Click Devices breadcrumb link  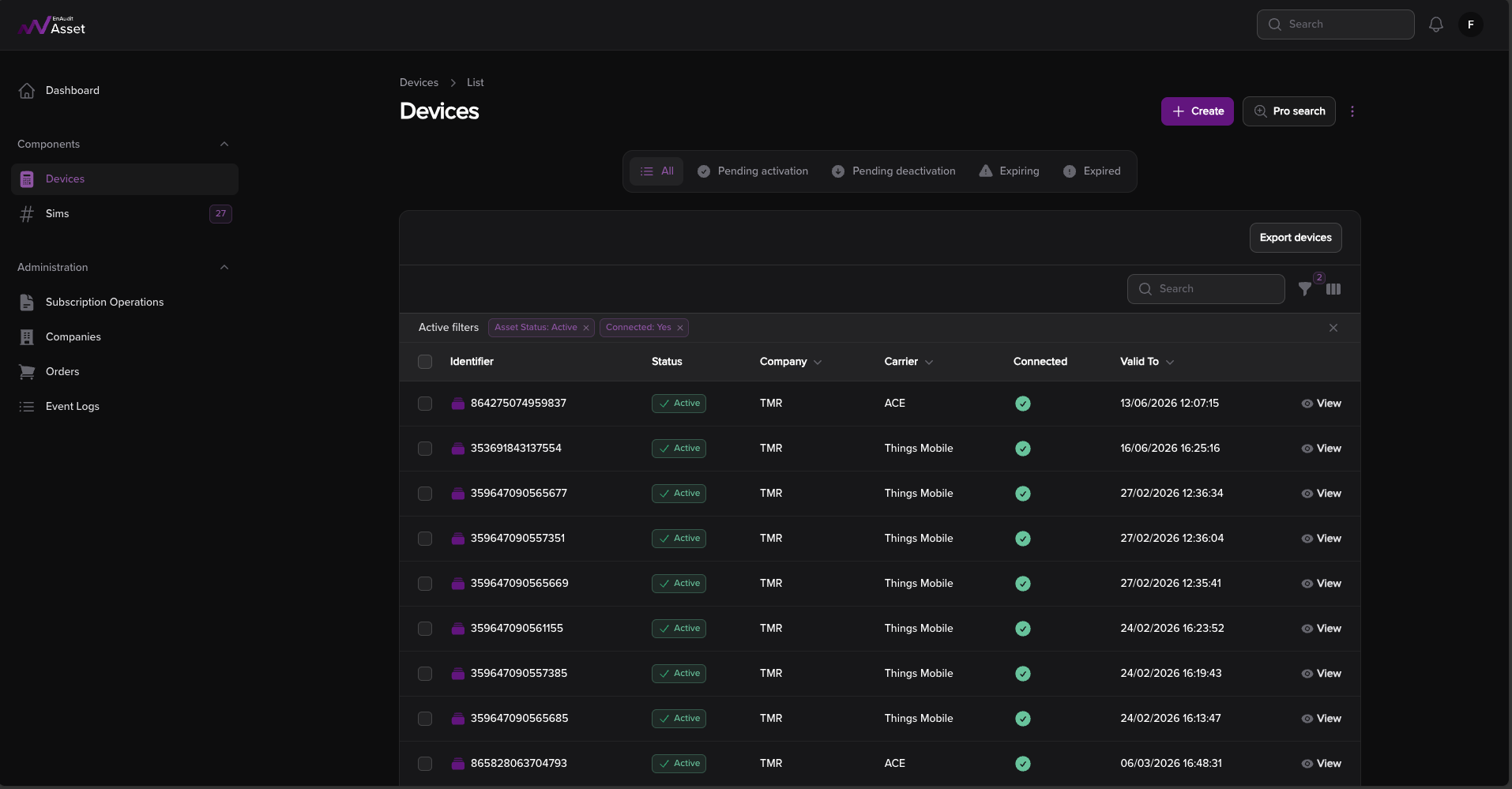coord(419,83)
